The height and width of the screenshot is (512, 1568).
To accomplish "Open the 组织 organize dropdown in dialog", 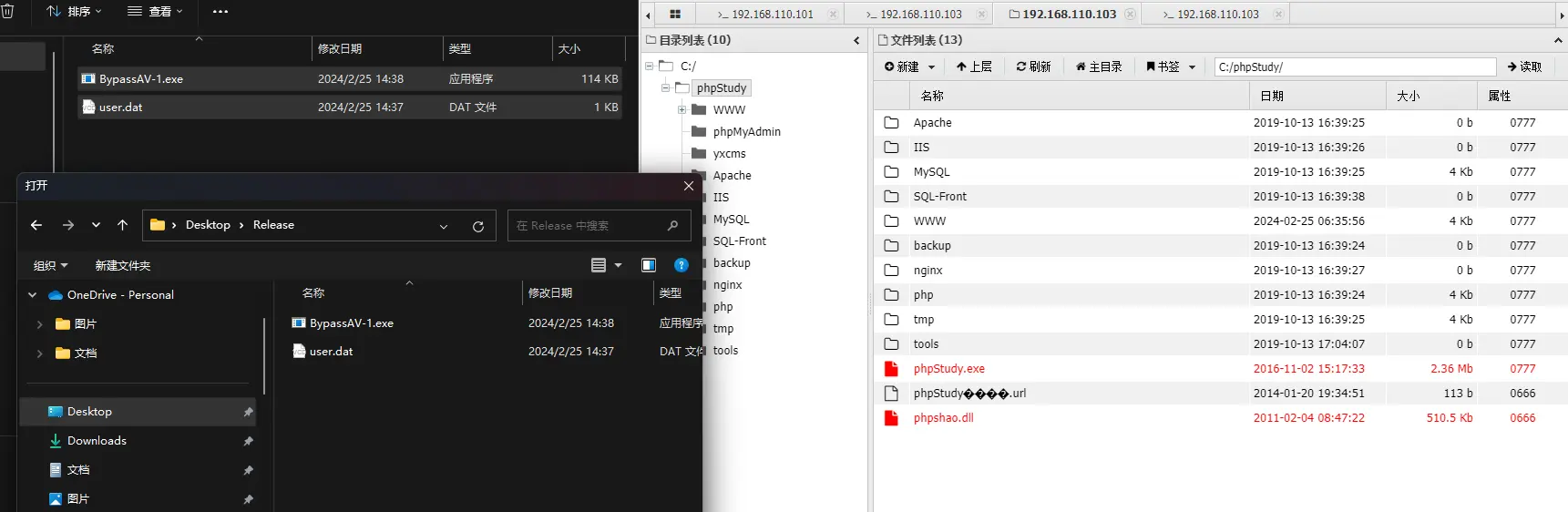I will [x=50, y=265].
